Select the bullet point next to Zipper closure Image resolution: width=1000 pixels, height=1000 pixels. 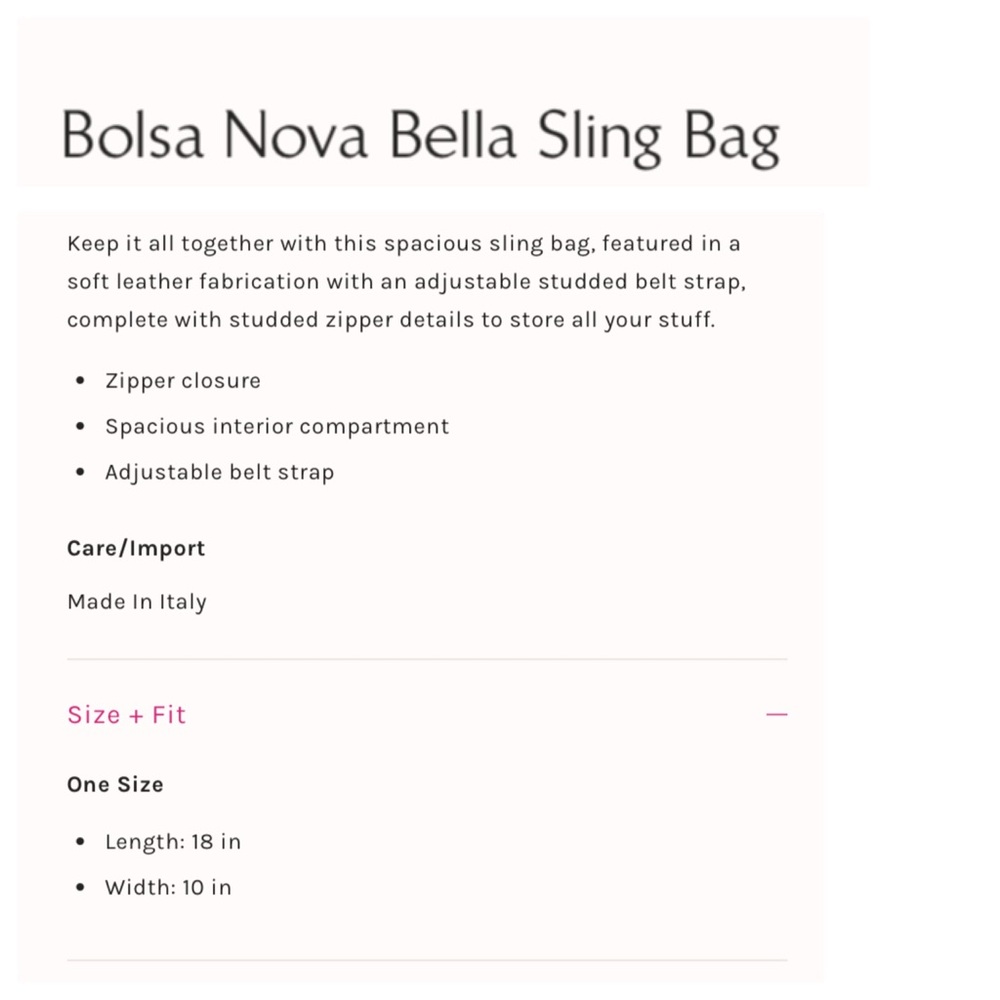80,380
